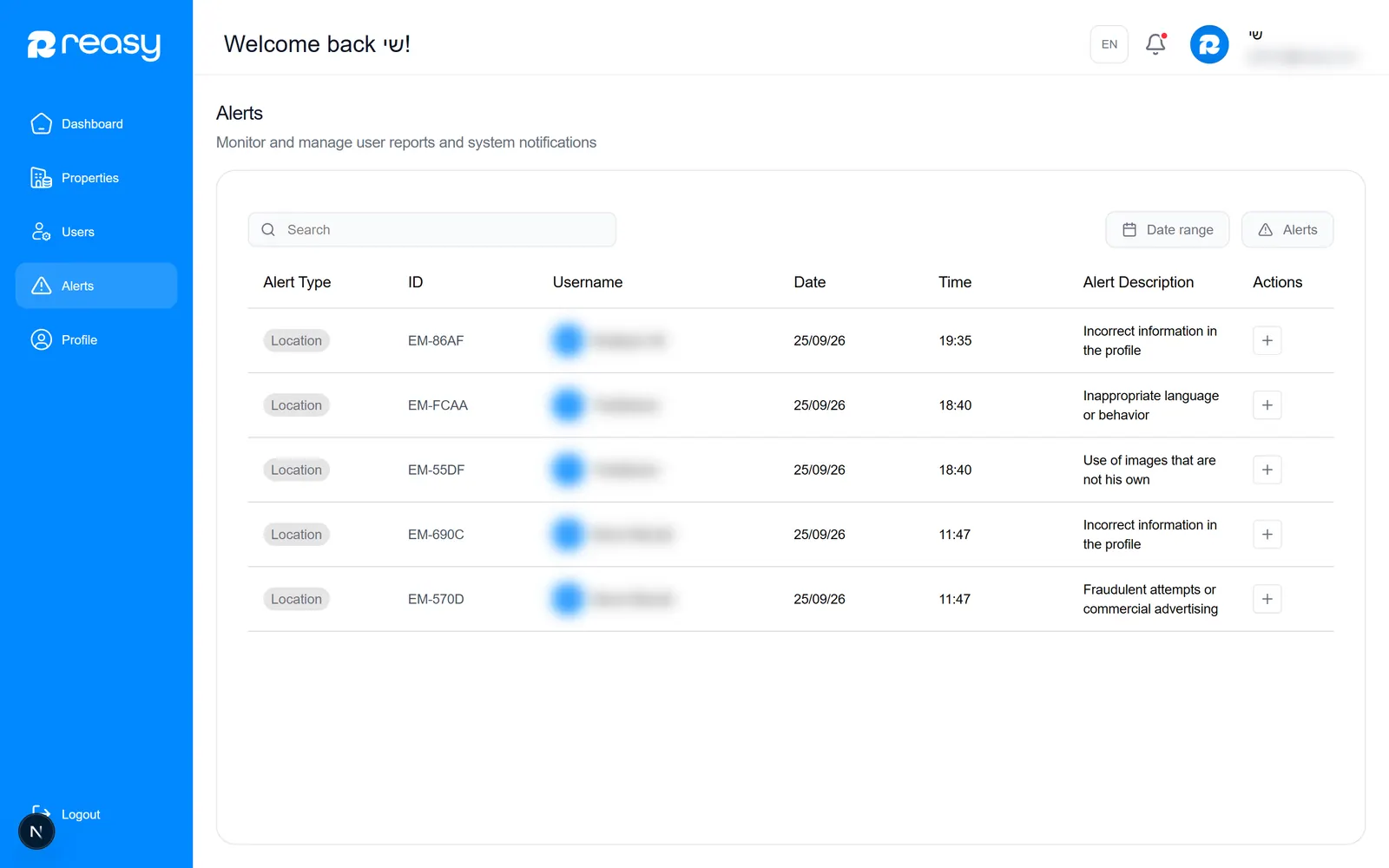Viewport: 1389px width, 868px height.
Task: Expand actions for alert EM-690C
Action: 1267,535
